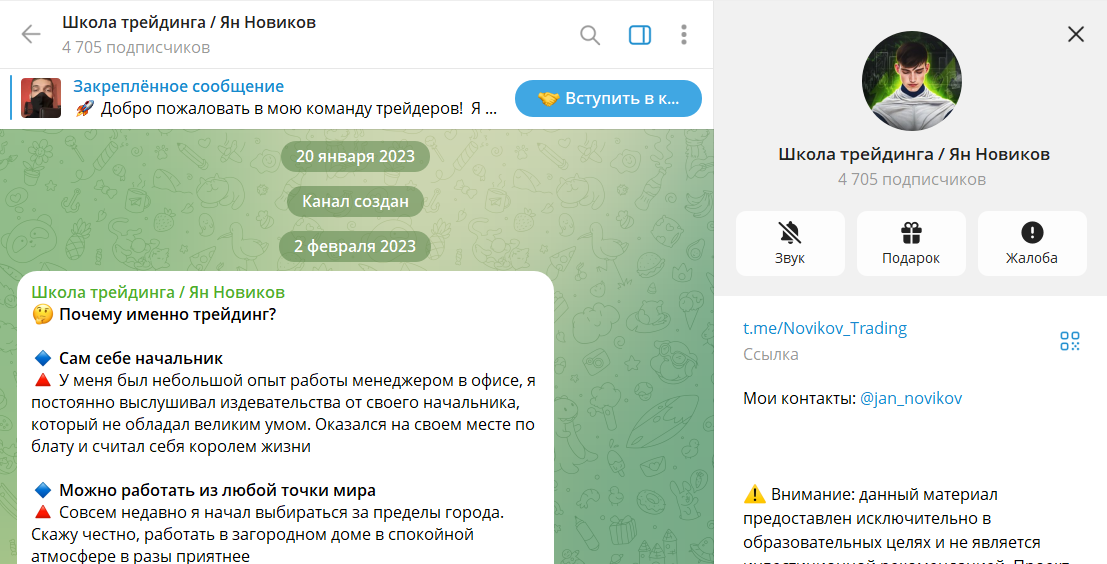The image size is (1107, 564).
Task: Click the 2 февраля 2023 date badge
Action: click(x=355, y=246)
